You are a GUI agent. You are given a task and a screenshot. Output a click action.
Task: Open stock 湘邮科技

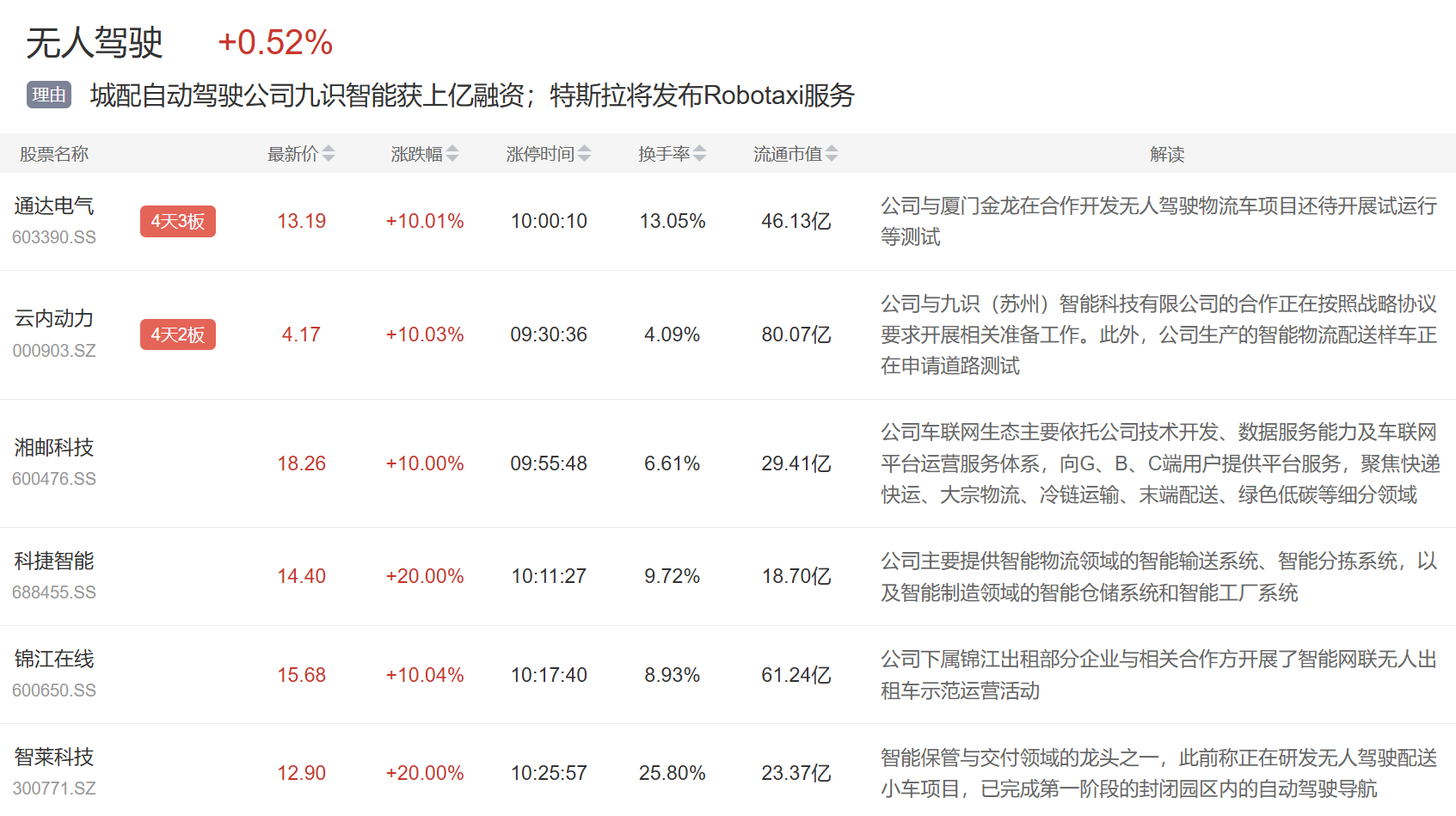[54, 448]
